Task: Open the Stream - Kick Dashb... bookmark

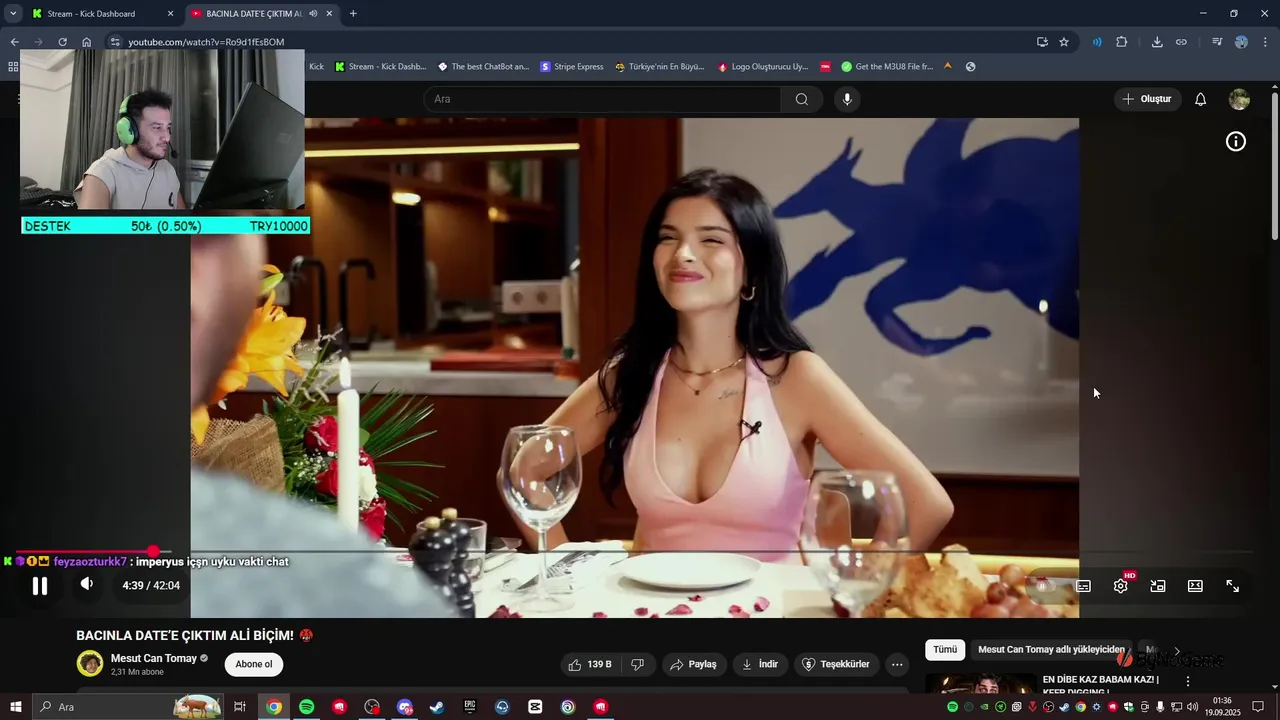Action: coord(380,67)
